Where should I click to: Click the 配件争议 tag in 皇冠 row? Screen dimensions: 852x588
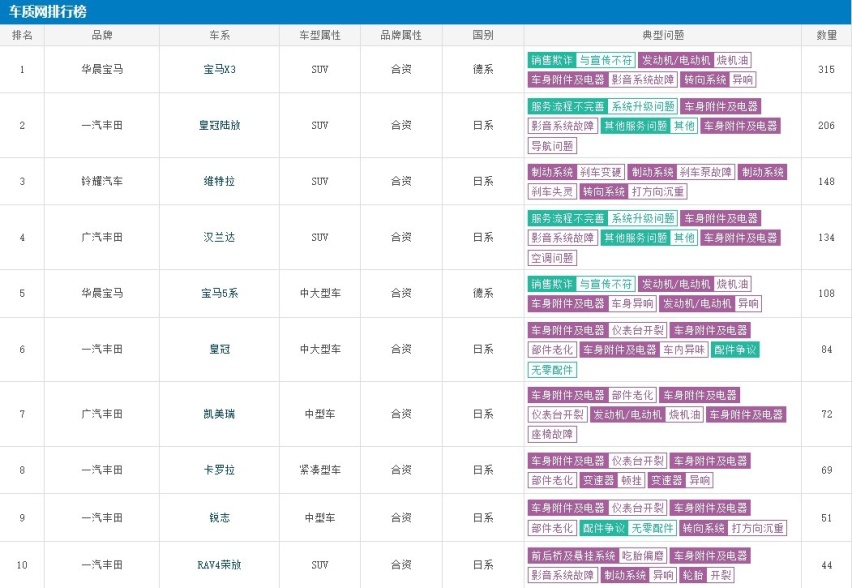(x=735, y=349)
